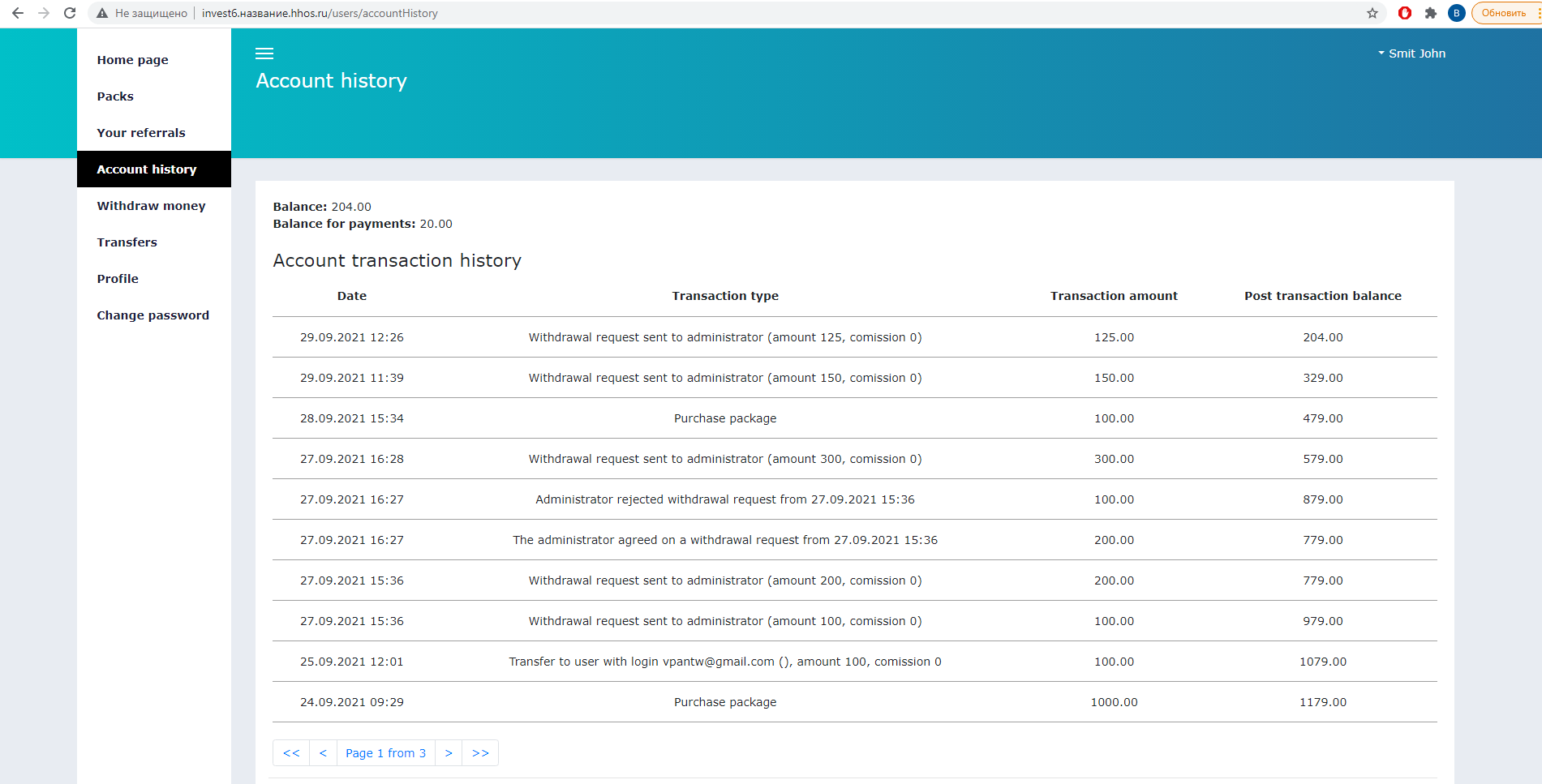
Task: Bookmark this page with the star icon
Action: 1372,13
